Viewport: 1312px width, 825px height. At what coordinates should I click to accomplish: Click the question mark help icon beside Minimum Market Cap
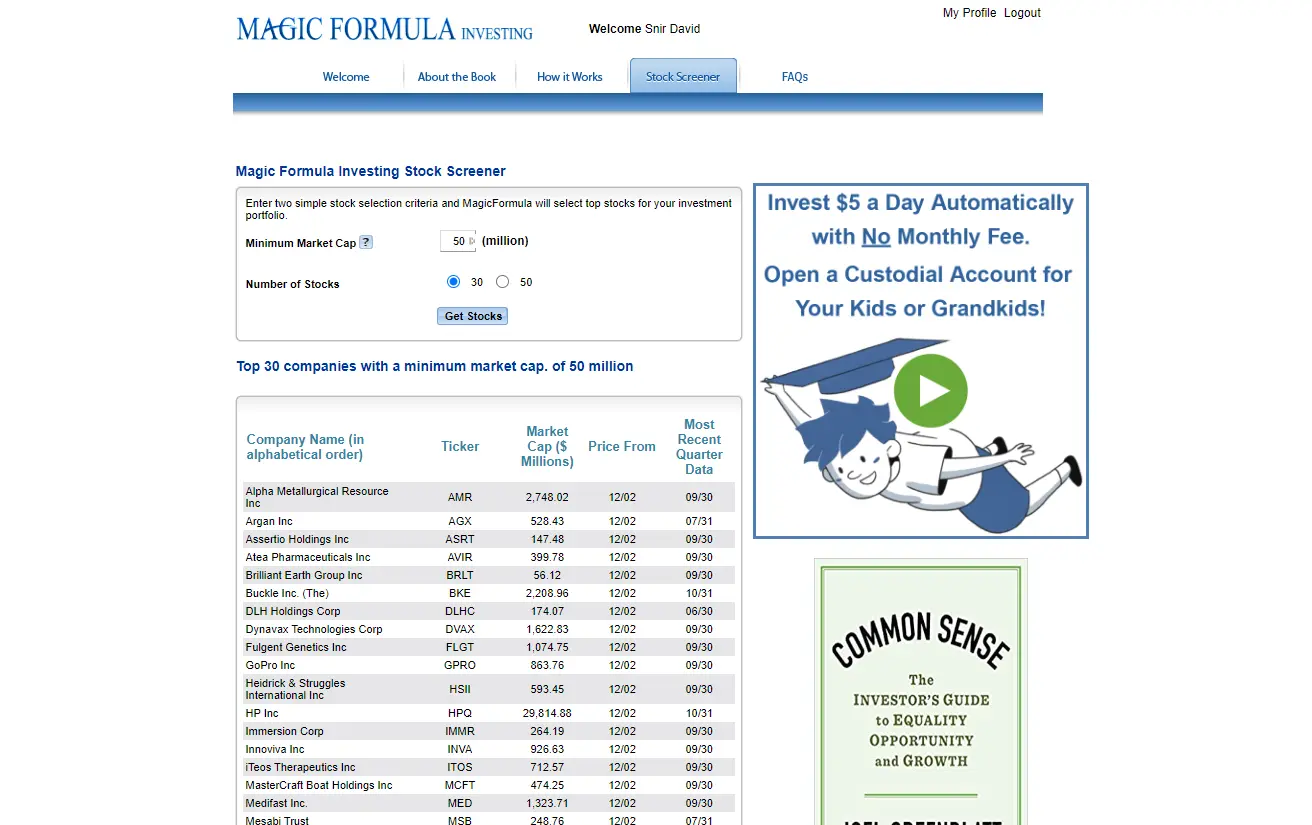pyautogui.click(x=366, y=242)
